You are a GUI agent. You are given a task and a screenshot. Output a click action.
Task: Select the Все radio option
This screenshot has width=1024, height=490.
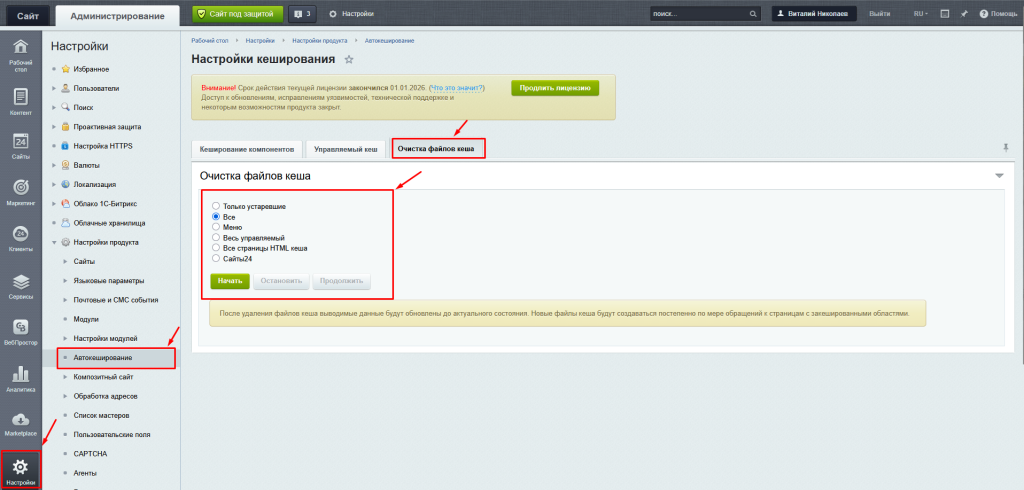pos(216,216)
